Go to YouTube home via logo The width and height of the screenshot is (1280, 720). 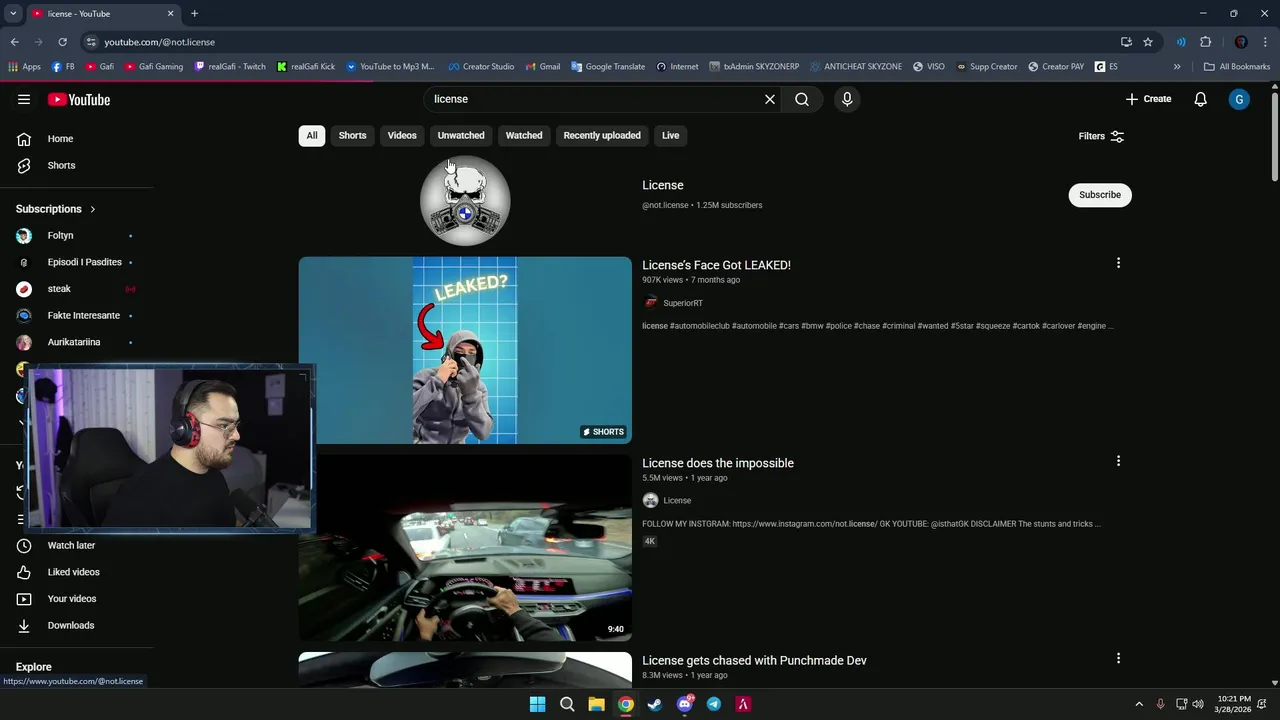(79, 99)
